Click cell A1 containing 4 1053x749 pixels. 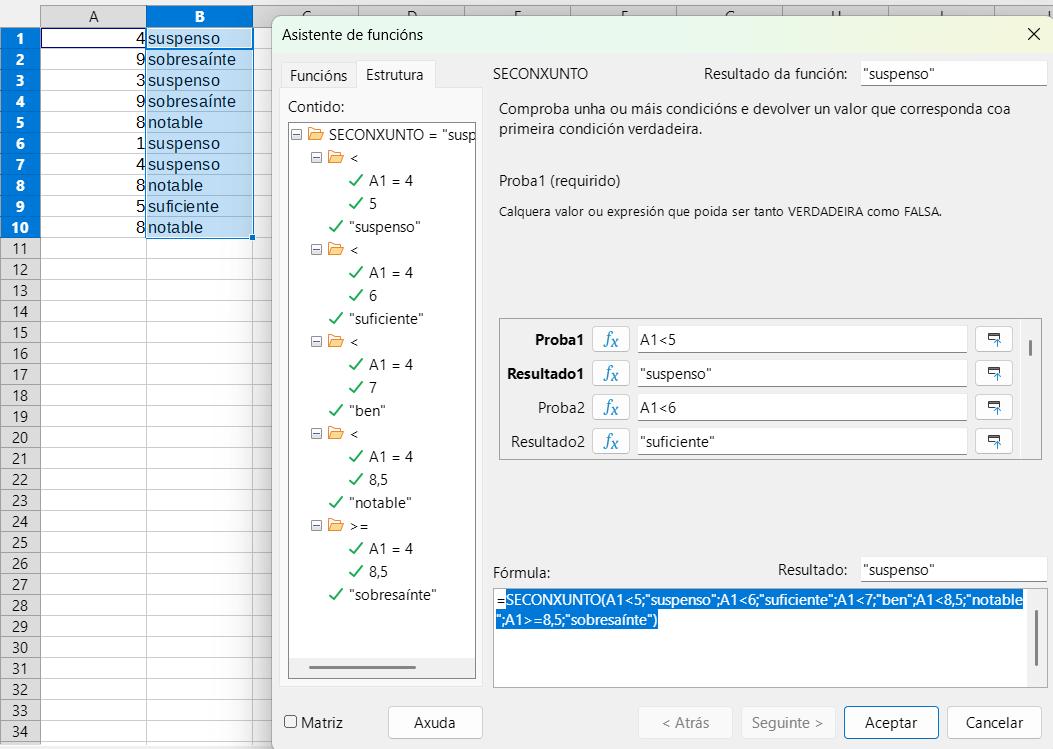[93, 38]
